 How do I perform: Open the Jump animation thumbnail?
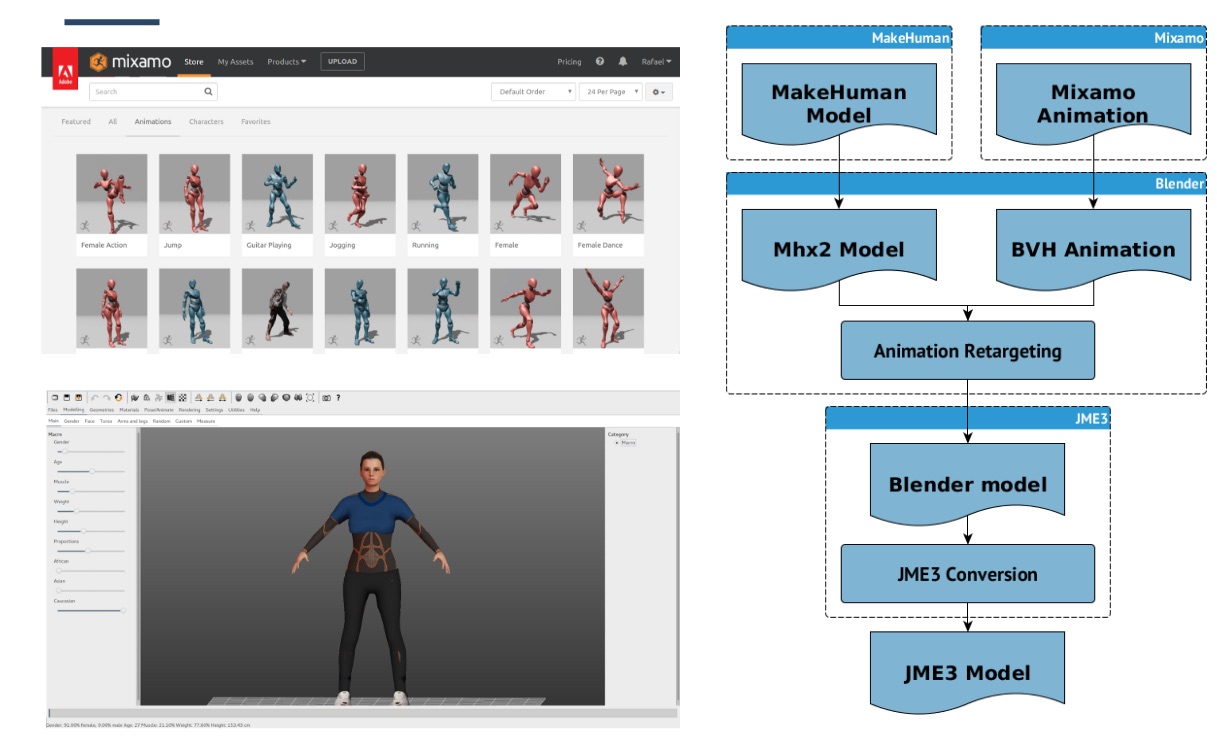(194, 194)
